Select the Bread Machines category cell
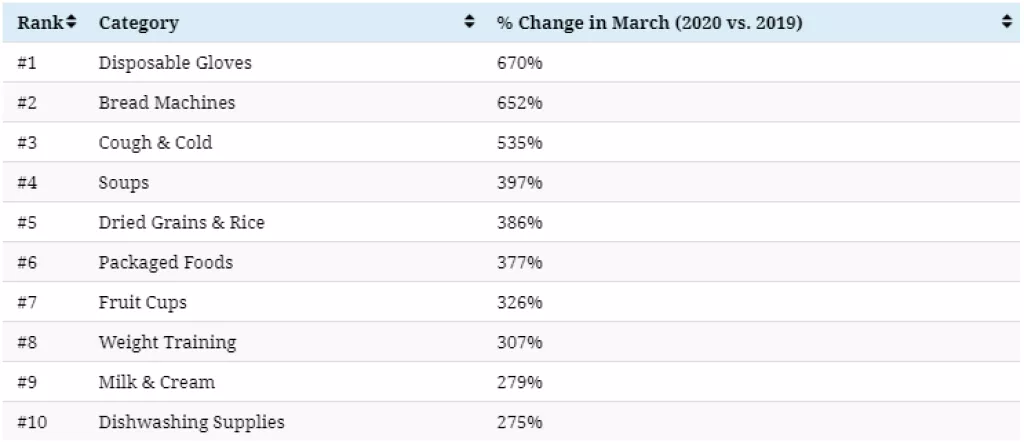 (167, 103)
